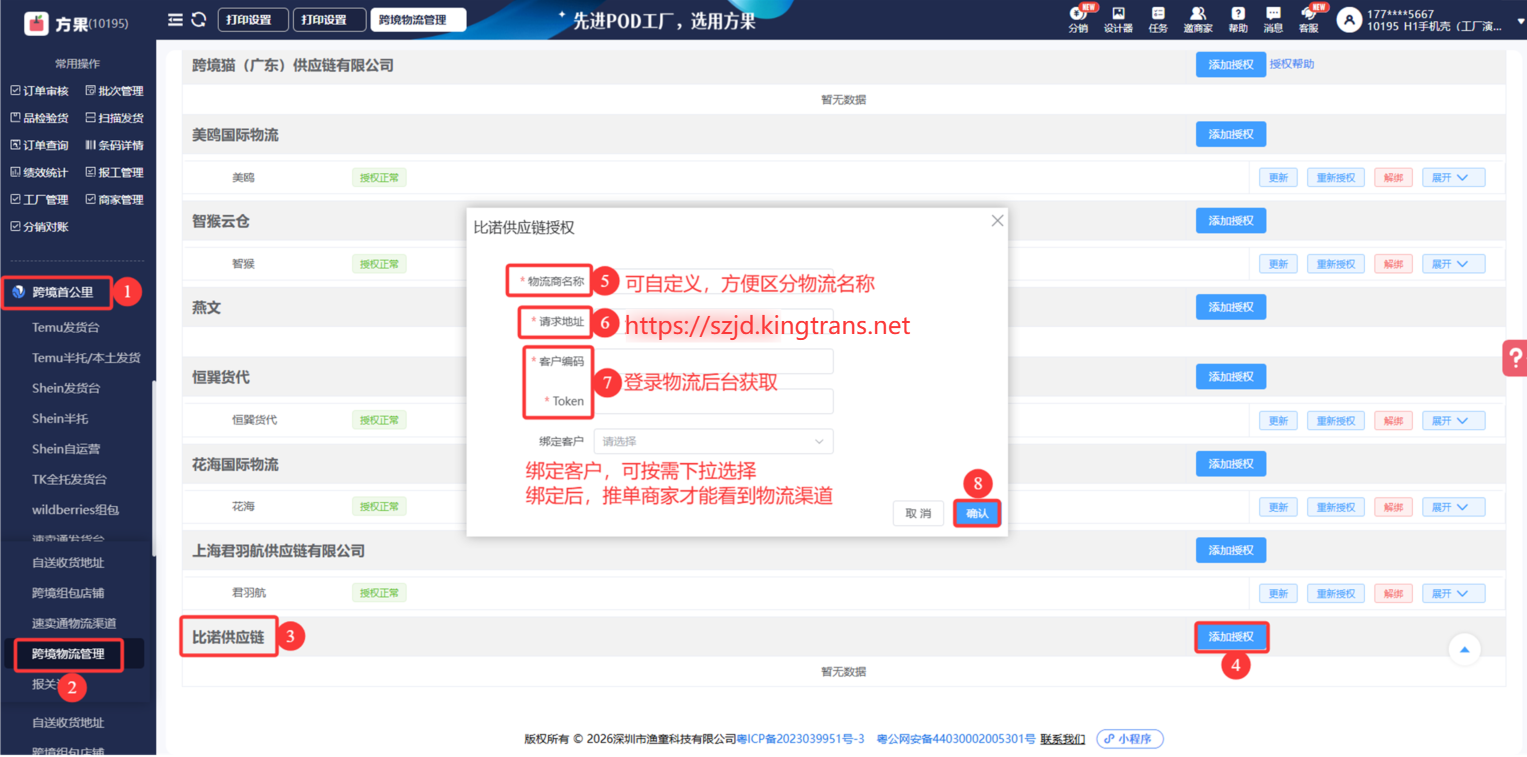Close the 比诺供应链授权 dialog with X
1527x757 pixels.
[997, 221]
